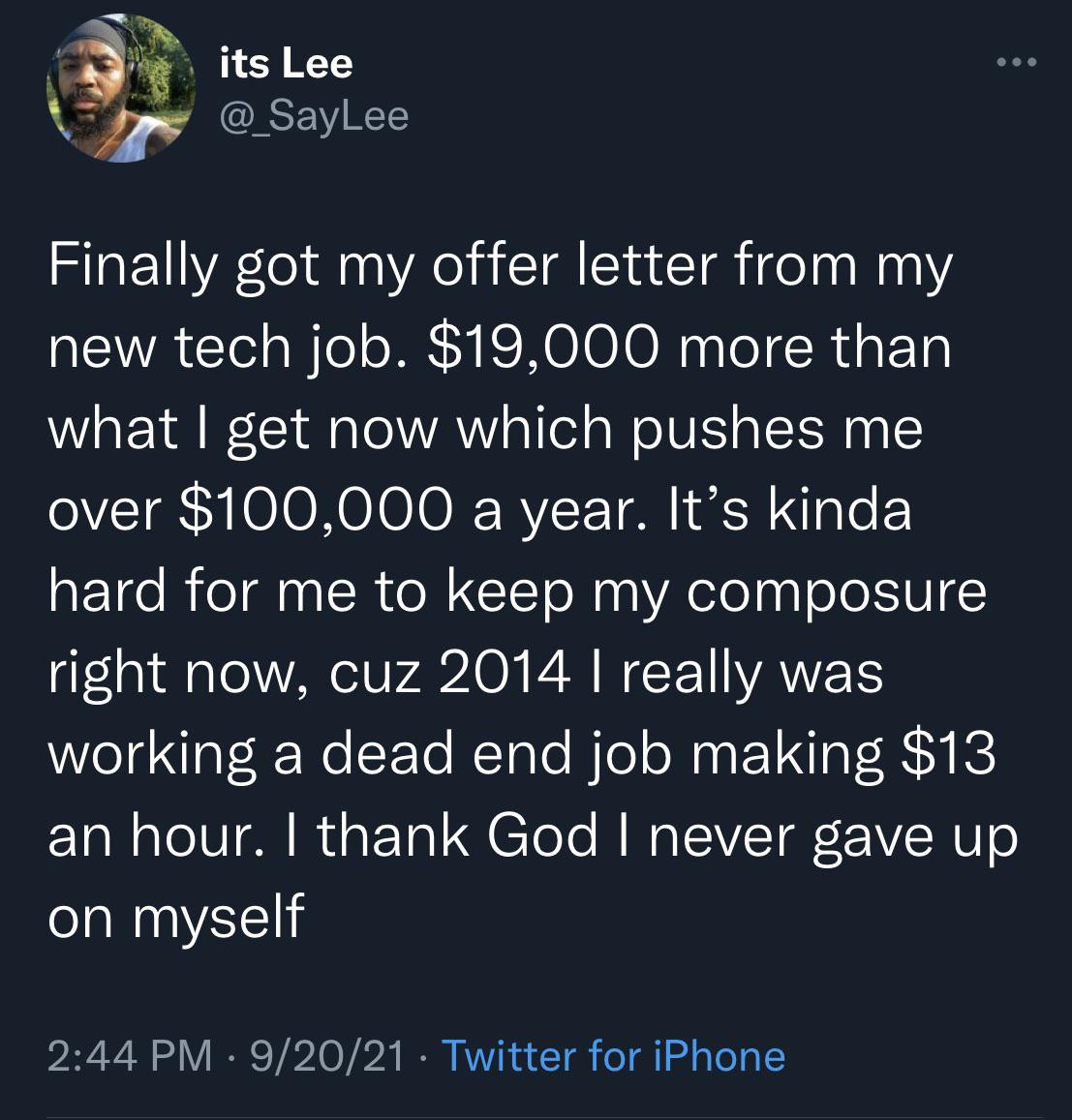Click the words "offer letter" in the tweet
The image size is (1072, 1120).
click(x=576, y=265)
